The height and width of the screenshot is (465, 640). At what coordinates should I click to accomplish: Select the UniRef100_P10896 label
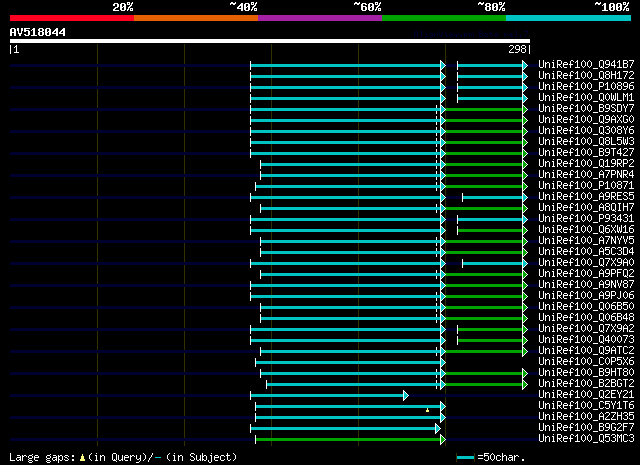(x=586, y=87)
